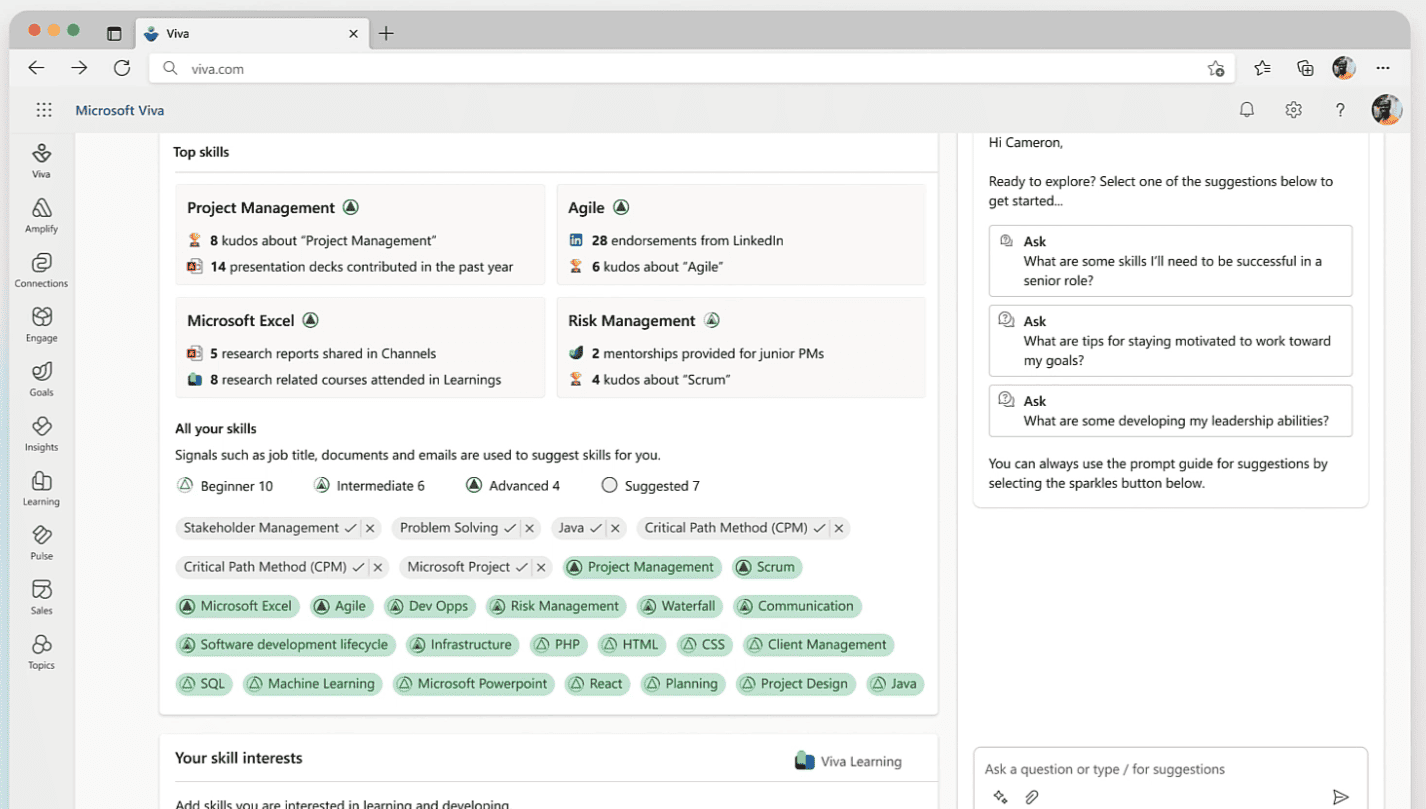Confirm the Stakeholder Management skill checkmark
1426x809 pixels.
click(350, 528)
